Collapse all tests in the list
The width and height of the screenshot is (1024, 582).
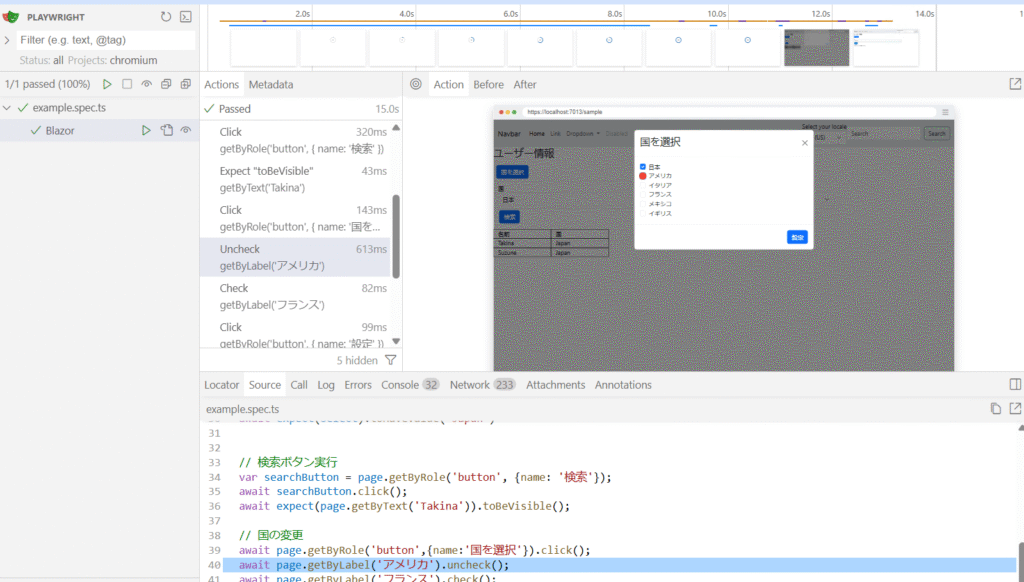coord(166,85)
